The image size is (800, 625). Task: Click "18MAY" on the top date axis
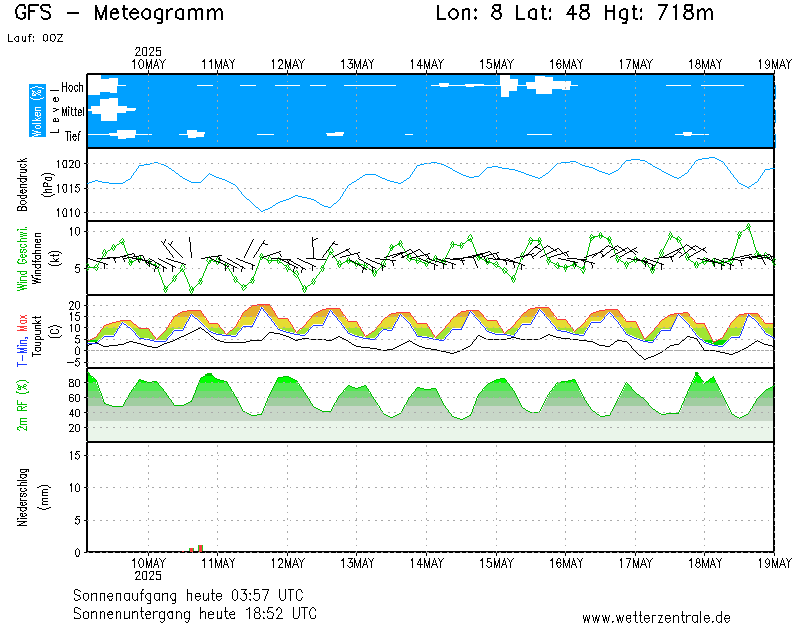705,65
